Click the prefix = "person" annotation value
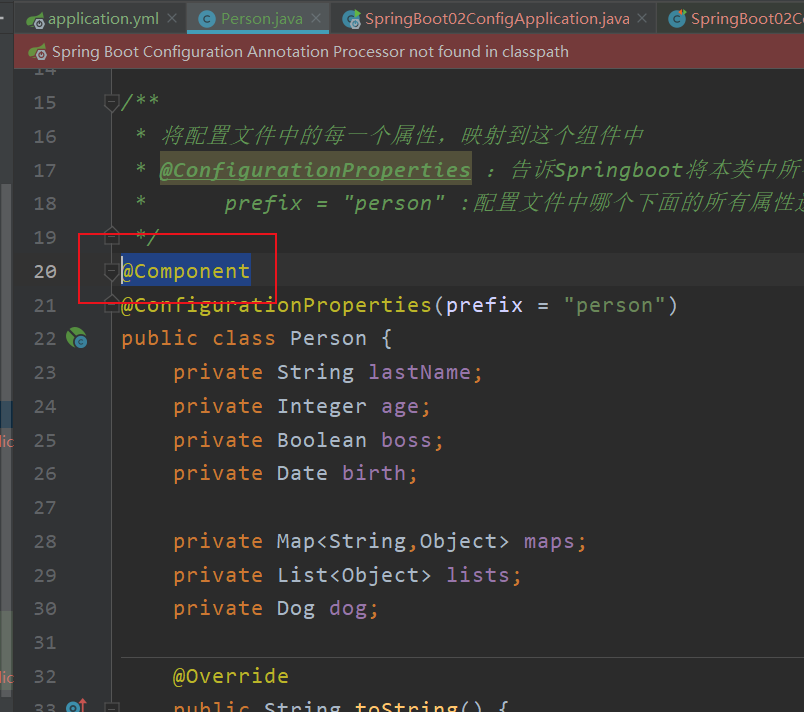Image resolution: width=804 pixels, height=712 pixels. [x=555, y=306]
